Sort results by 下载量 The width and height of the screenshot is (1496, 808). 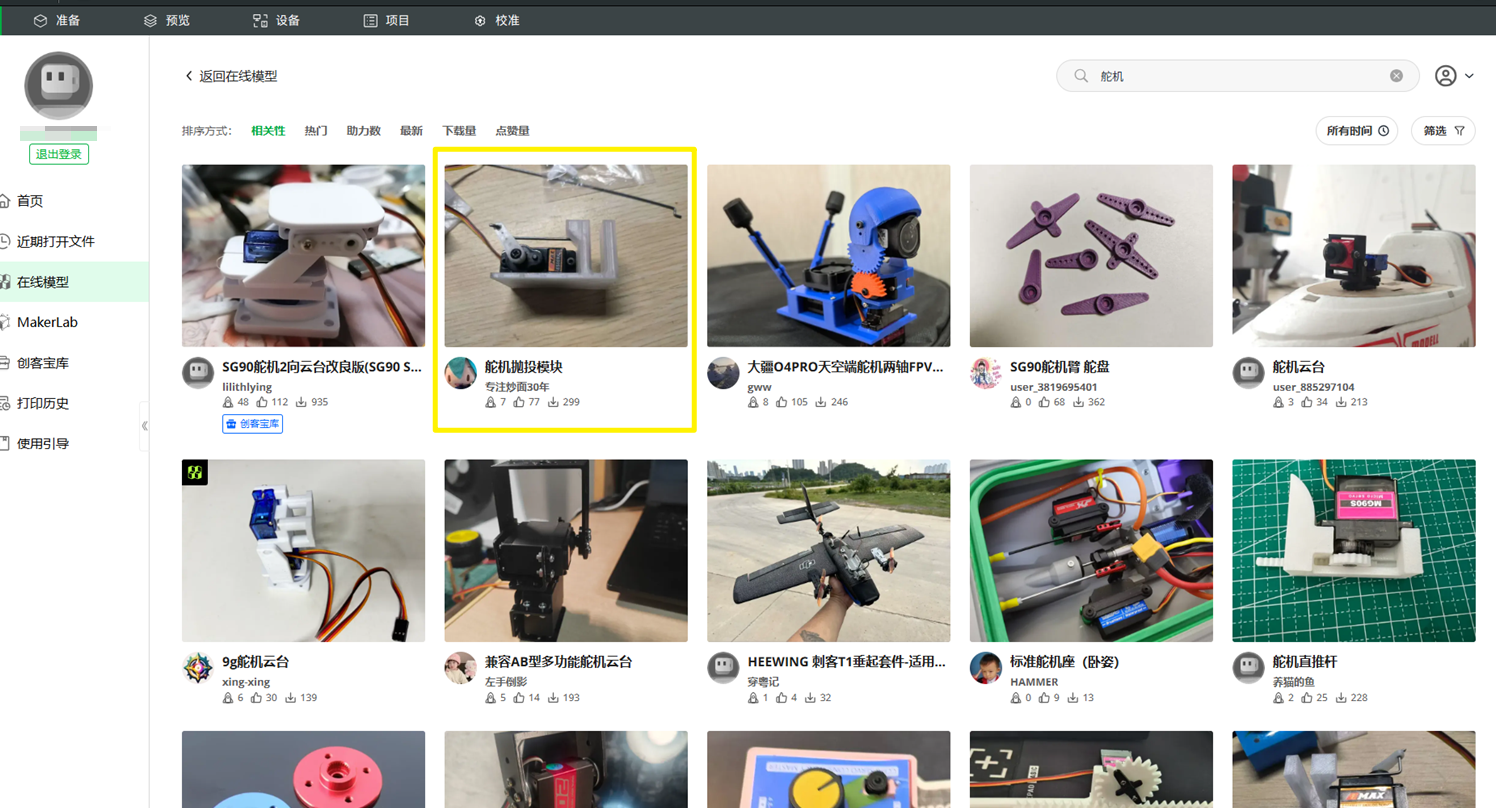click(459, 131)
